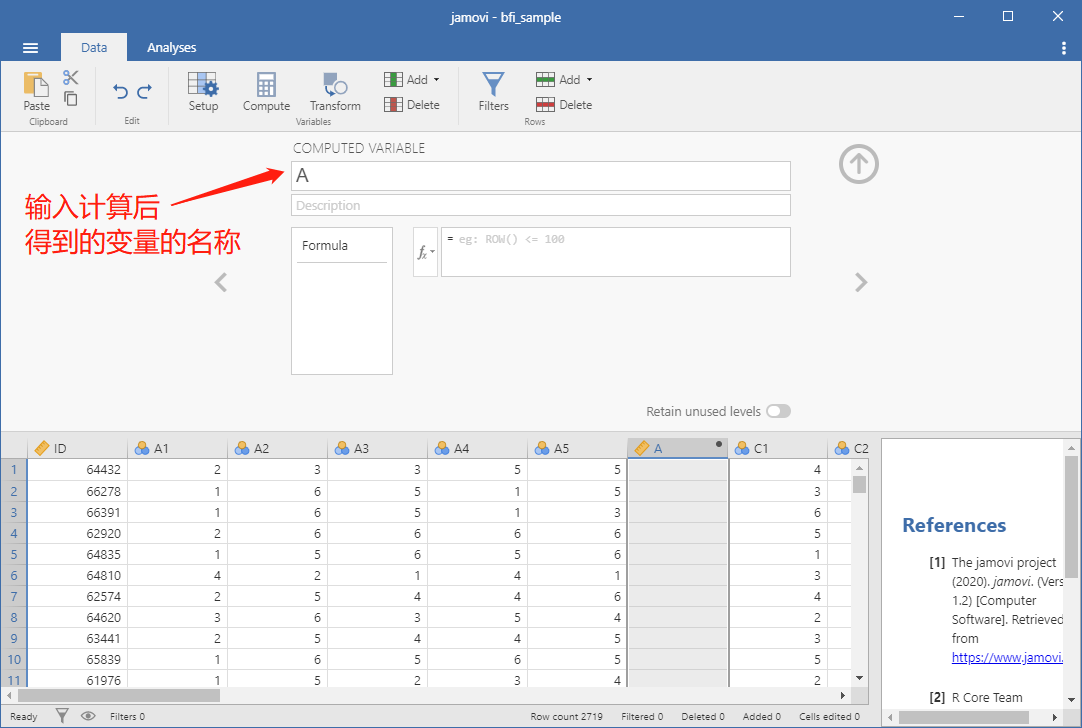
Task: Click the data grid vertical scrollbar thumb
Action: tap(859, 484)
